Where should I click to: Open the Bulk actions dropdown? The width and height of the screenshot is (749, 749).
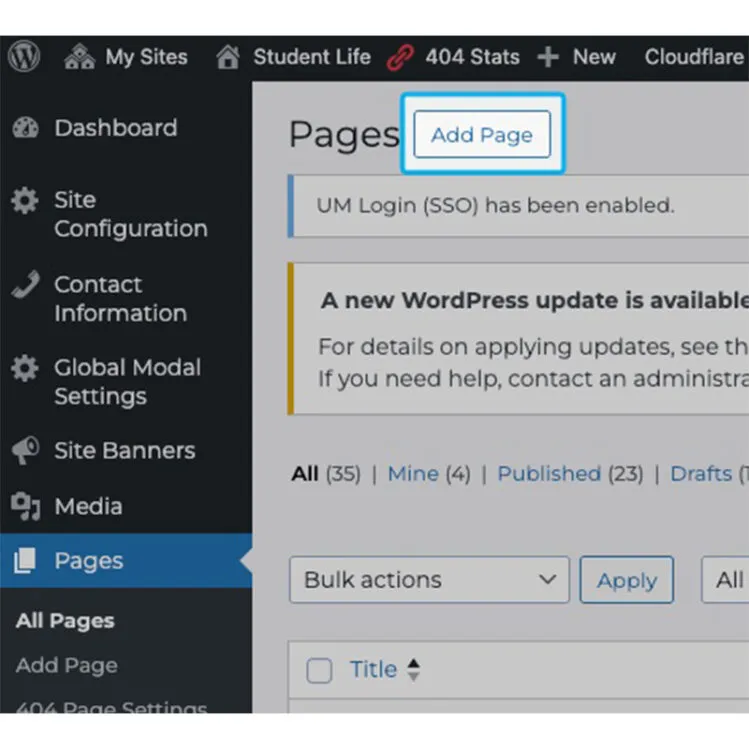tap(429, 580)
